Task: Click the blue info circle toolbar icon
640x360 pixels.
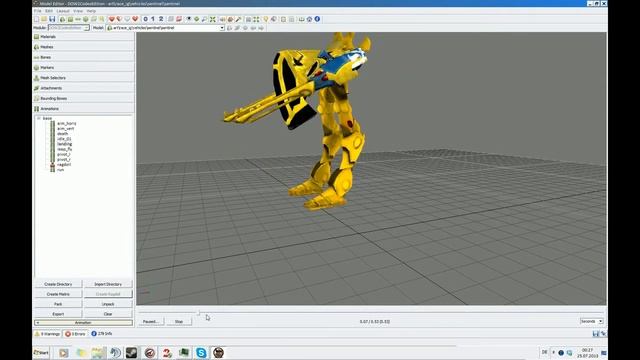Action: [x=317, y=19]
